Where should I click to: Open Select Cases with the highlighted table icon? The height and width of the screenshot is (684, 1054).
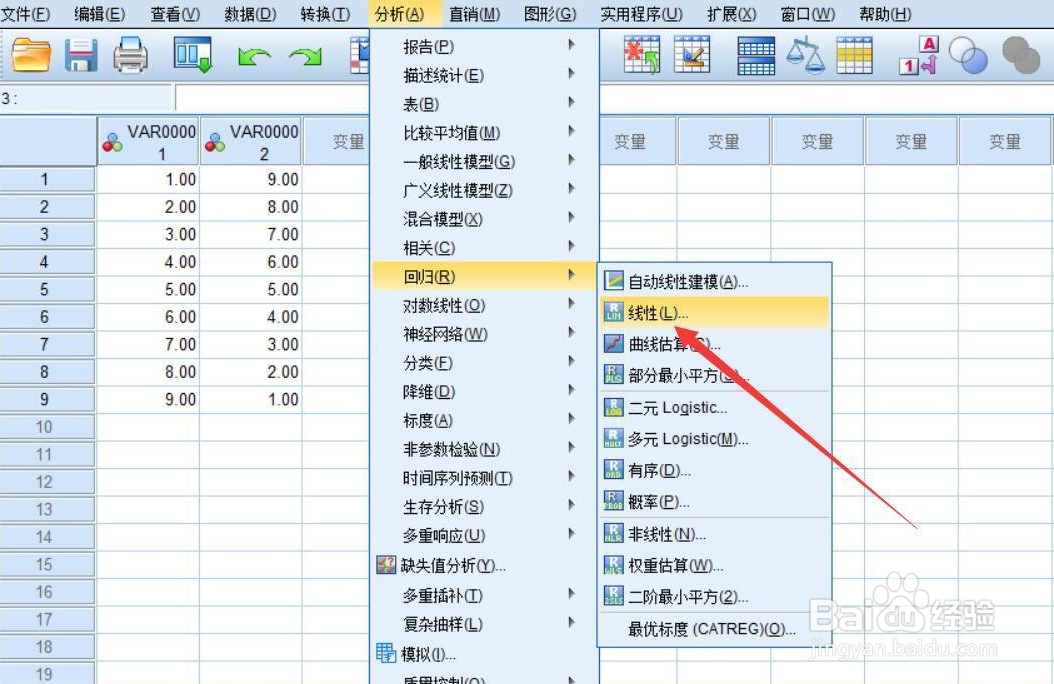[x=855, y=57]
